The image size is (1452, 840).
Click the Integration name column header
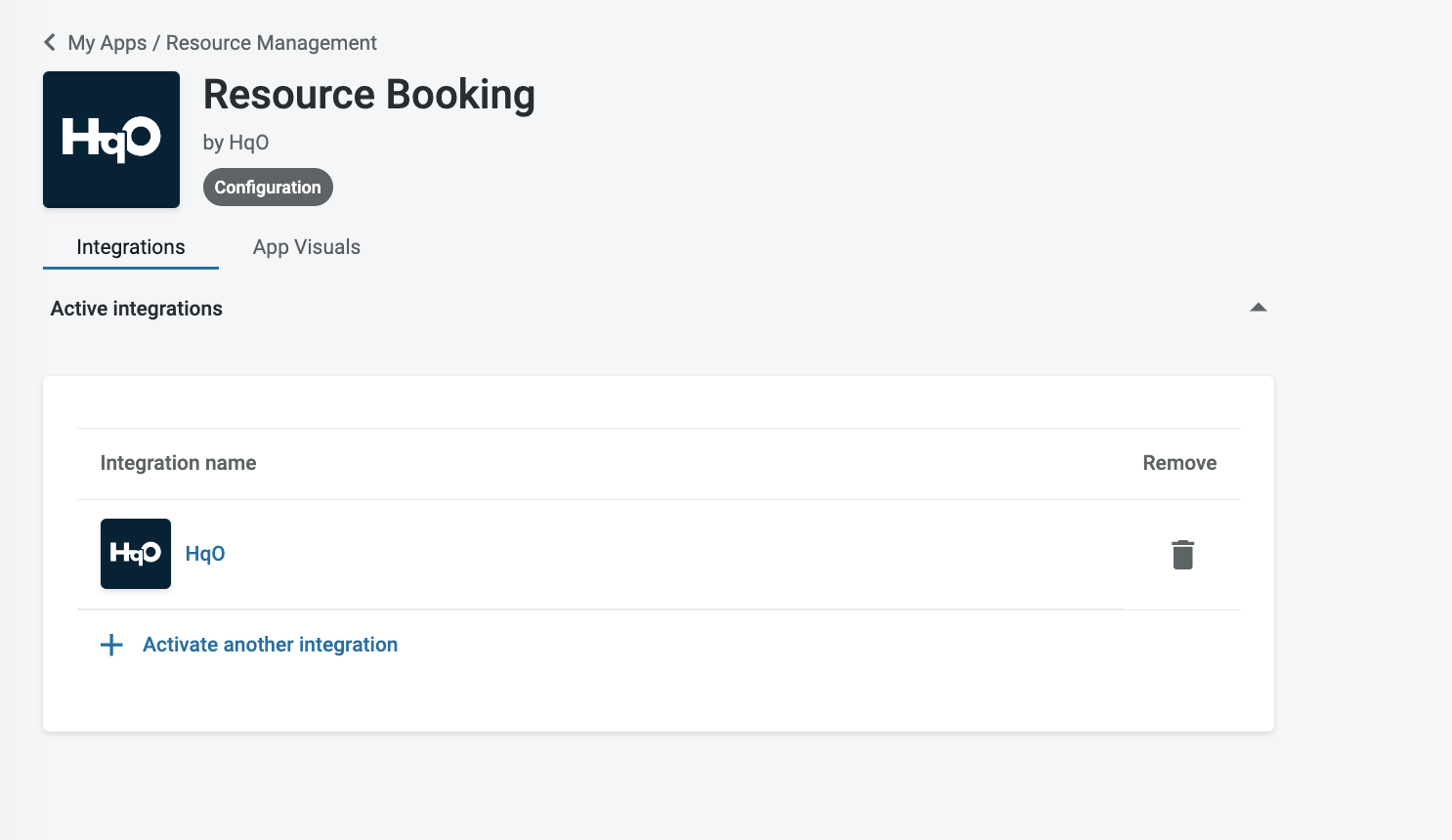pyautogui.click(x=178, y=463)
